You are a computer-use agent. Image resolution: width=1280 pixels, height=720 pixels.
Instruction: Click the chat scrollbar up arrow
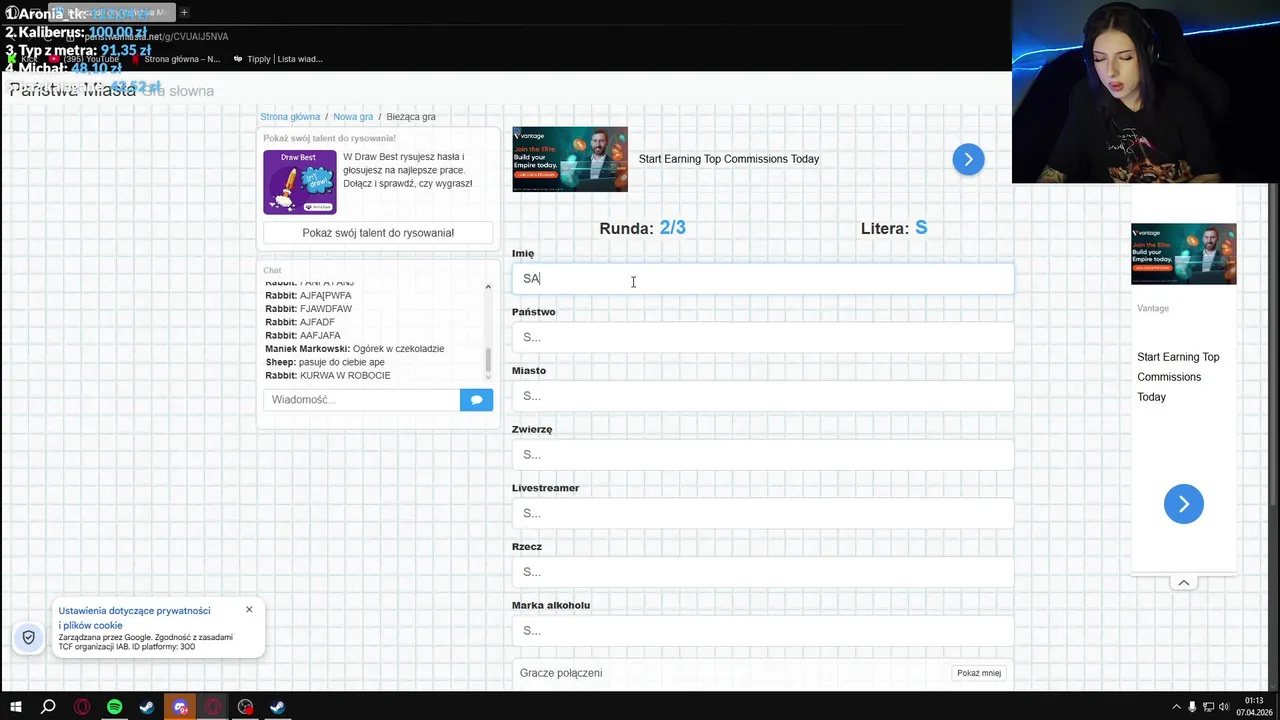point(488,287)
